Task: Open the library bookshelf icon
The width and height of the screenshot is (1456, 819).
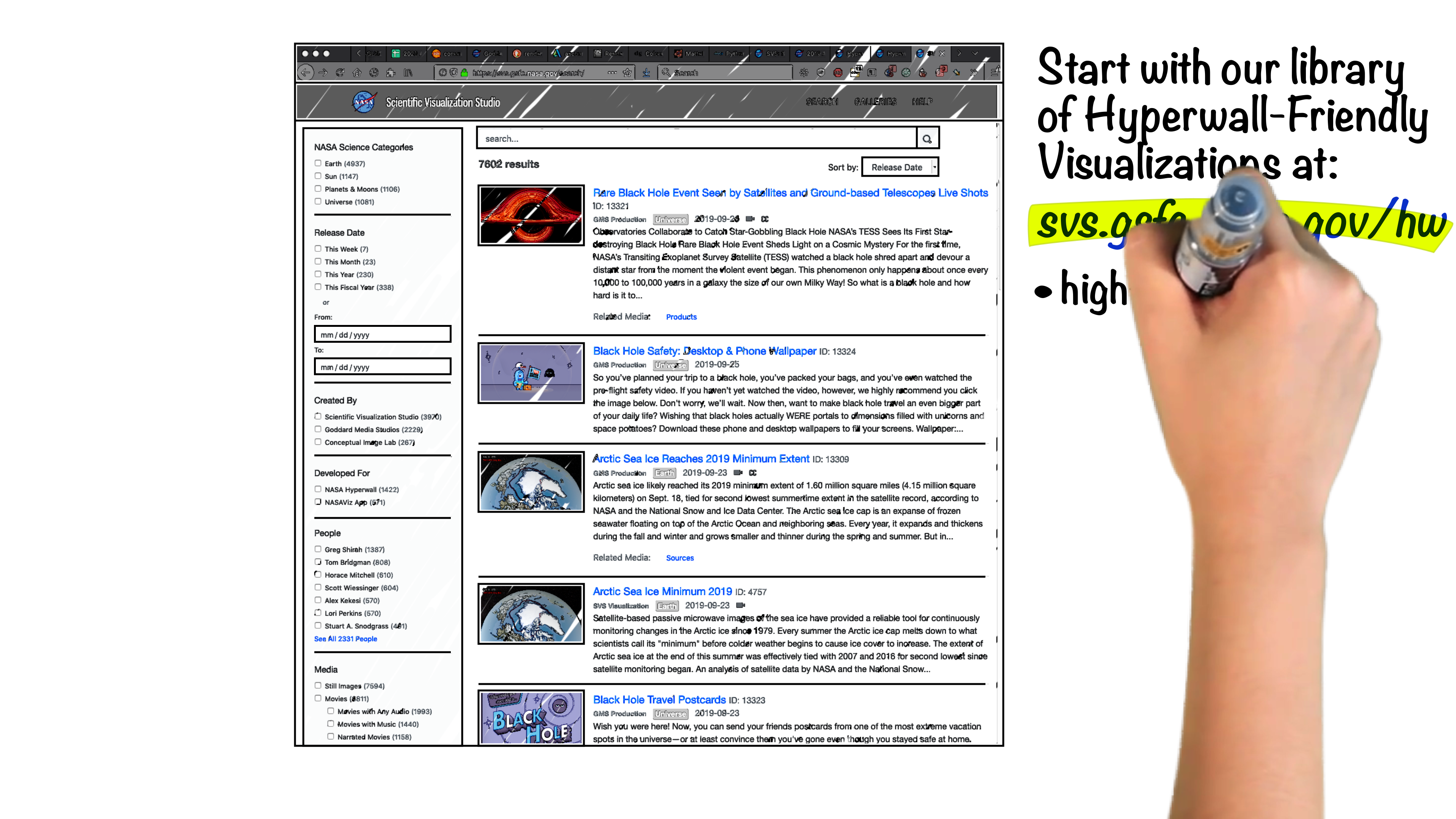Action: tap(408, 72)
